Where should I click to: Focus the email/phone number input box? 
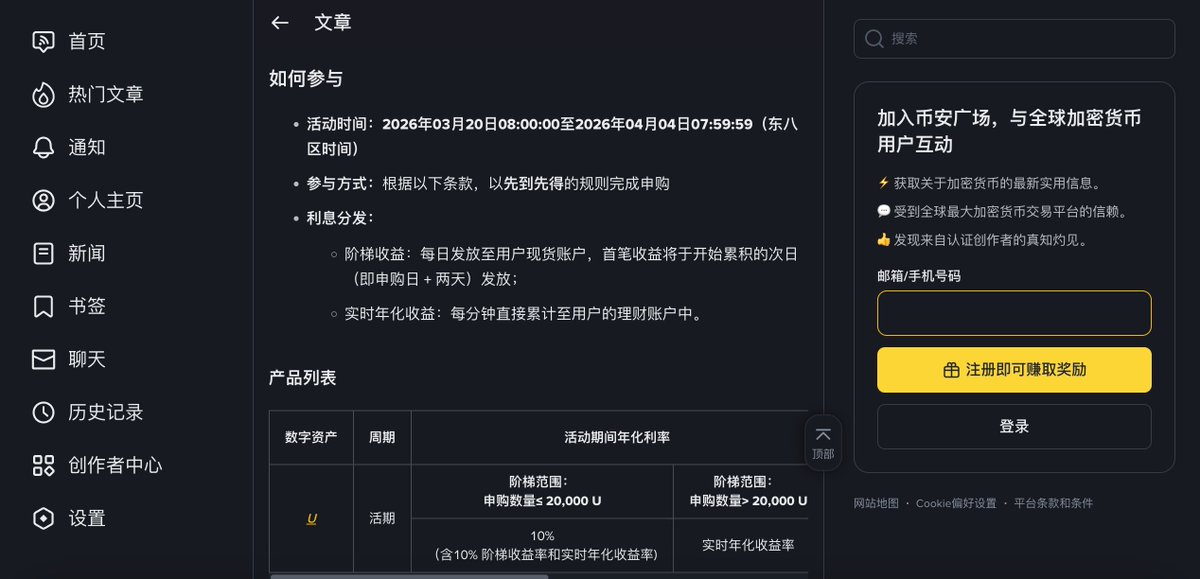(x=1014, y=313)
